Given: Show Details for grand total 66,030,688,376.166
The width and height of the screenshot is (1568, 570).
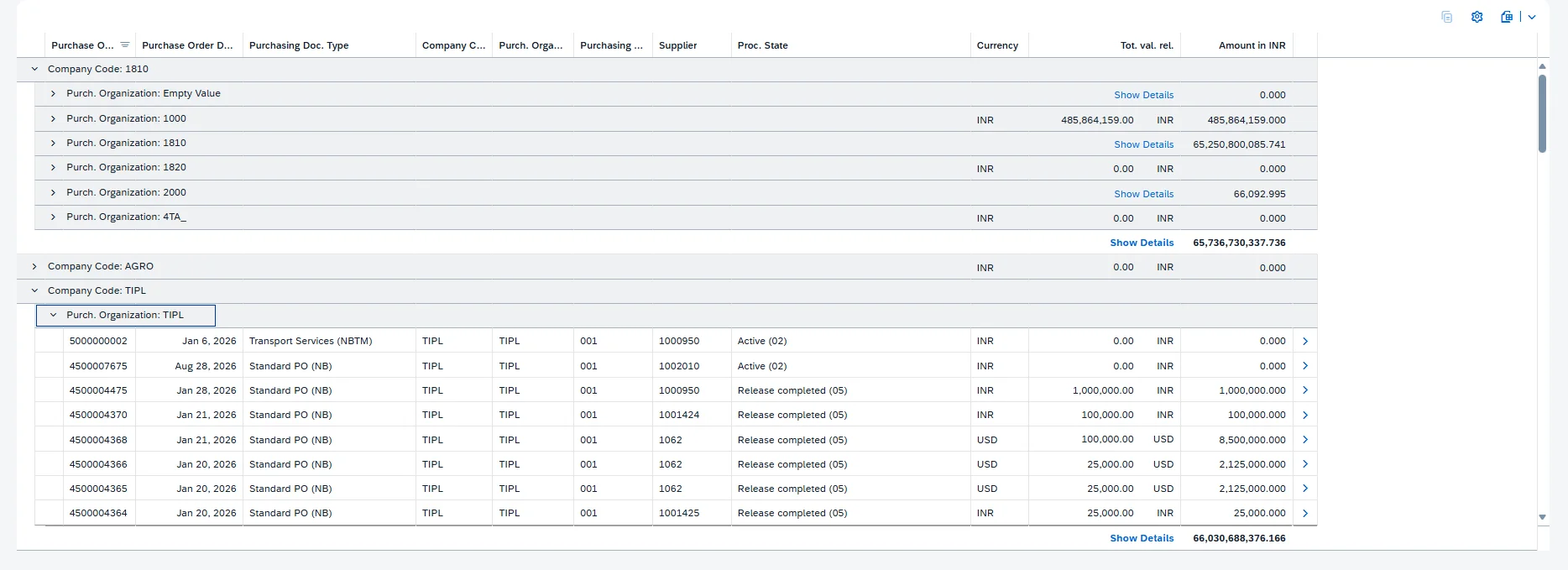Looking at the screenshot, I should tap(1142, 538).
